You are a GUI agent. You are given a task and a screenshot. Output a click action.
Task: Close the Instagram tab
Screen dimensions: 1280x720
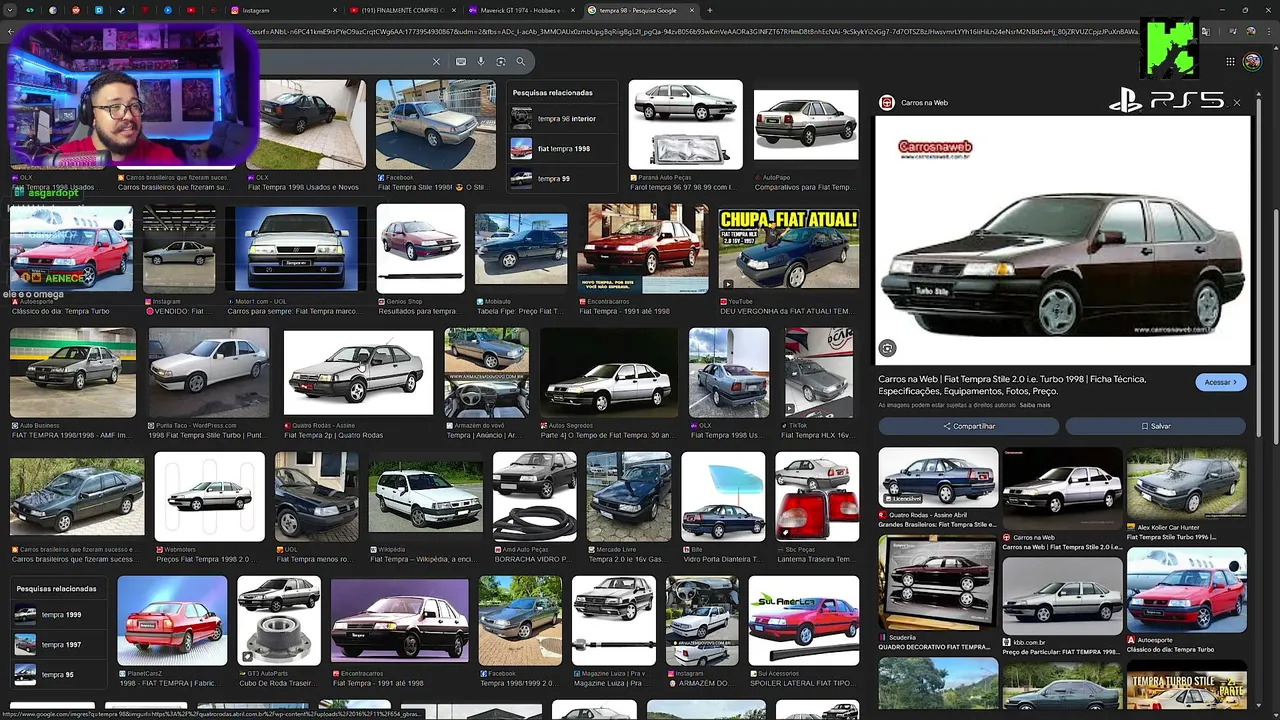coord(334,10)
